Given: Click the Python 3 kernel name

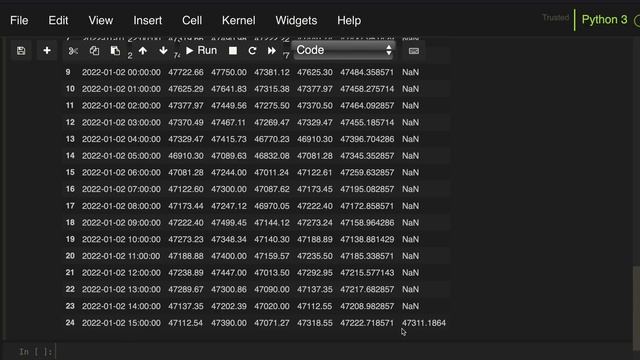Looking at the screenshot, I should pos(604,20).
